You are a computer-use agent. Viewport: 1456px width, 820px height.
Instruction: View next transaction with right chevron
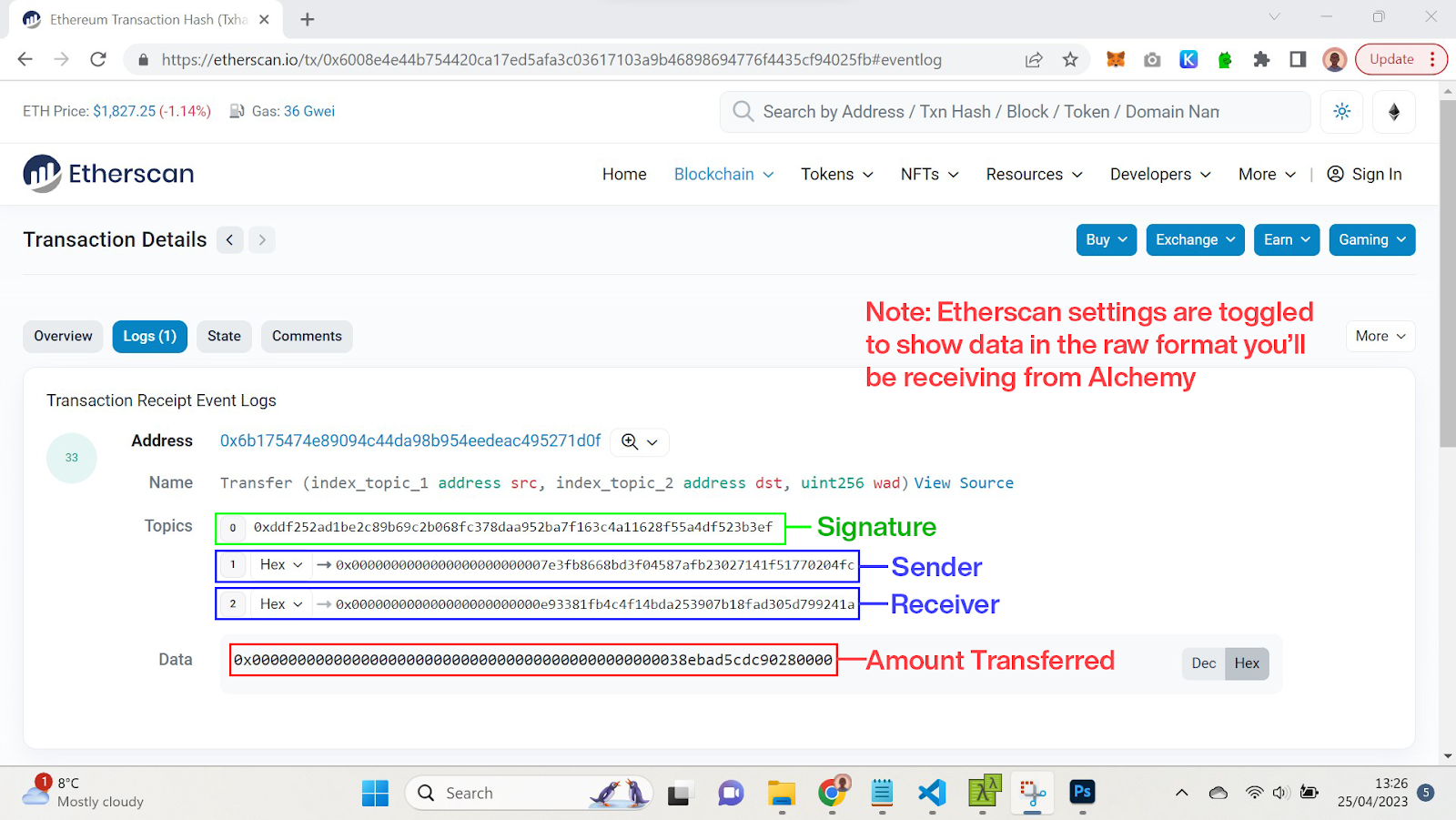[x=262, y=239]
